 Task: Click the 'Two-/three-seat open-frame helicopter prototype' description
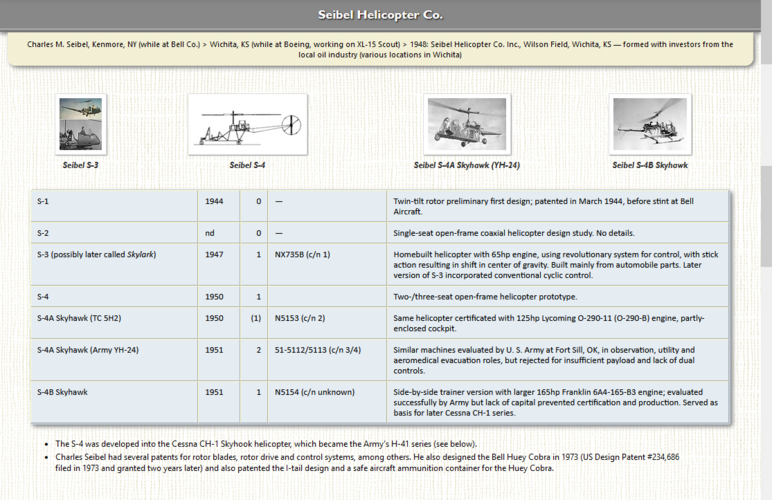(557, 296)
